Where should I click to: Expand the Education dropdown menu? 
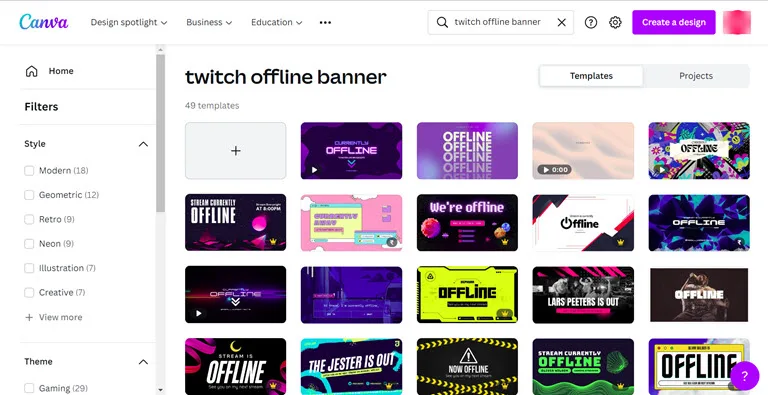(277, 22)
